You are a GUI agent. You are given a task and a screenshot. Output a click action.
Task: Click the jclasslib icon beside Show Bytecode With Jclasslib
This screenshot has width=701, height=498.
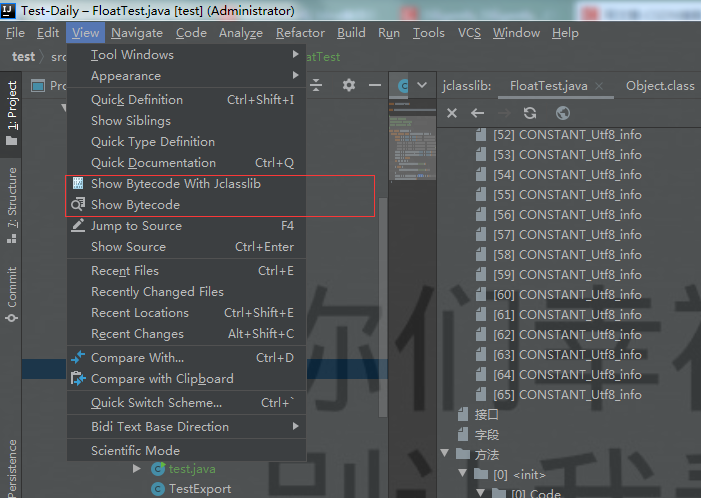[x=78, y=183]
